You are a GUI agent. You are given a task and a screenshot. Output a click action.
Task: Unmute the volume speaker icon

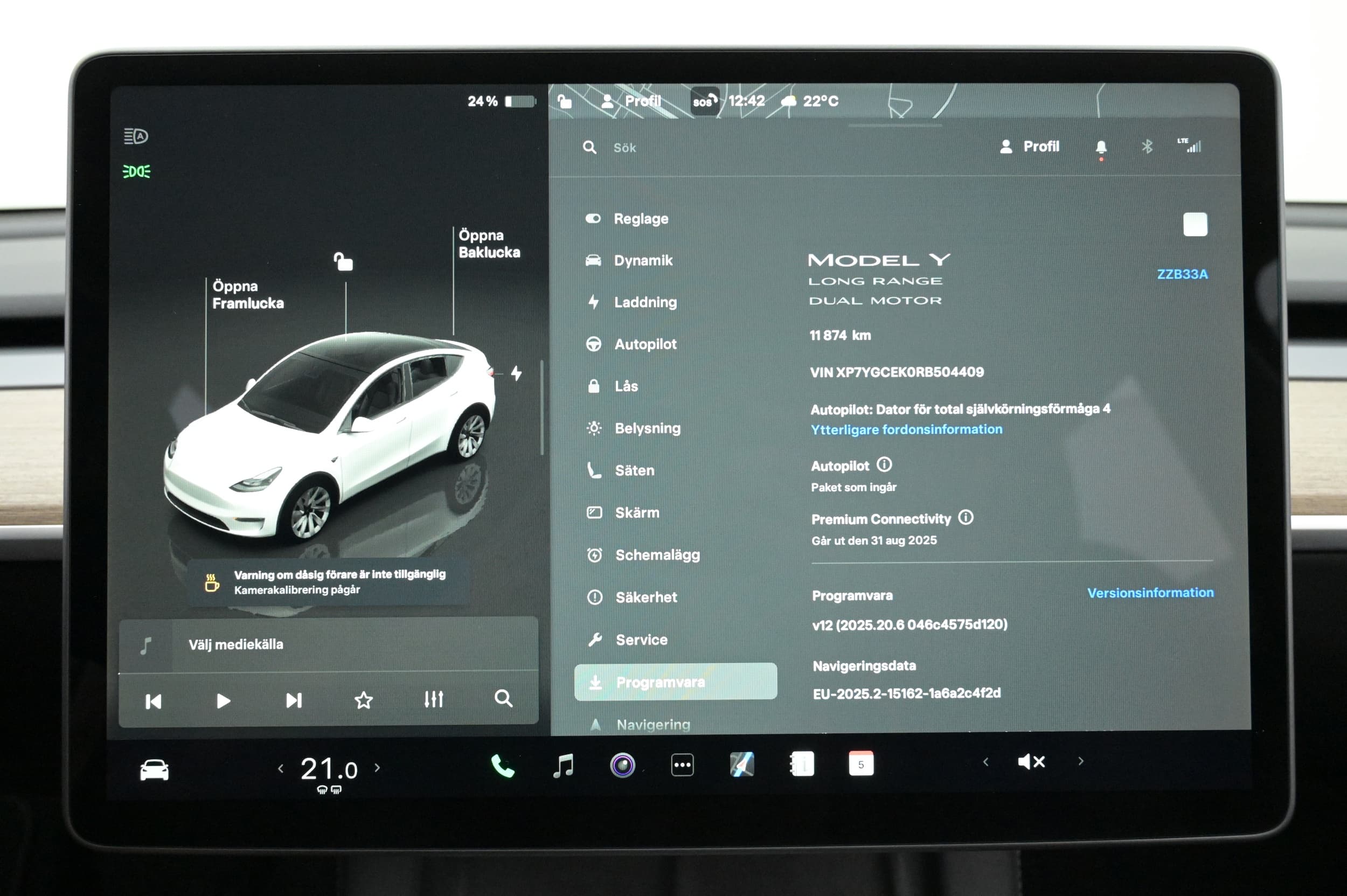[x=1032, y=762]
